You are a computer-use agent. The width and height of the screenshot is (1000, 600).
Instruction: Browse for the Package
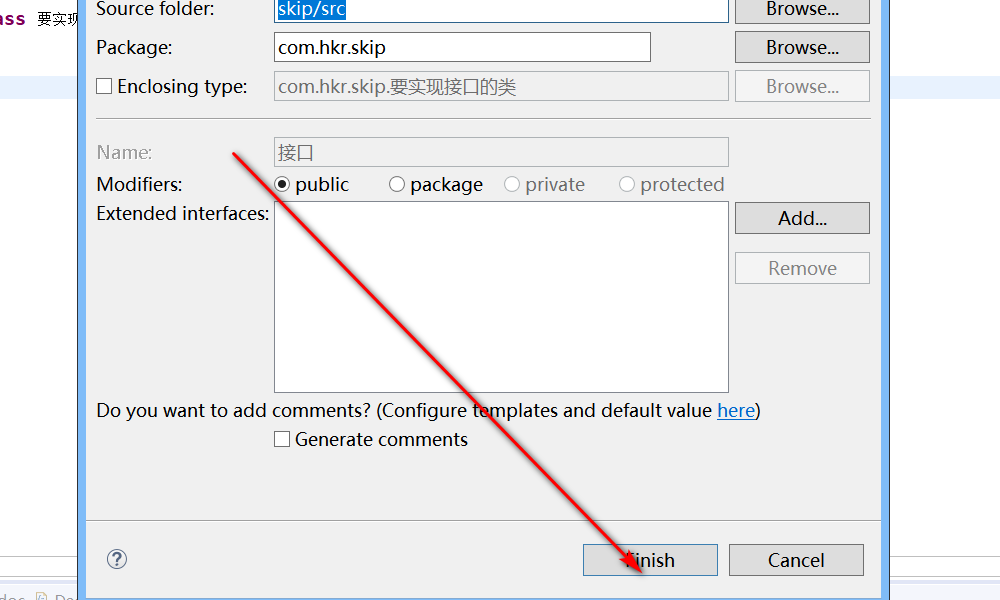pyautogui.click(x=802, y=47)
